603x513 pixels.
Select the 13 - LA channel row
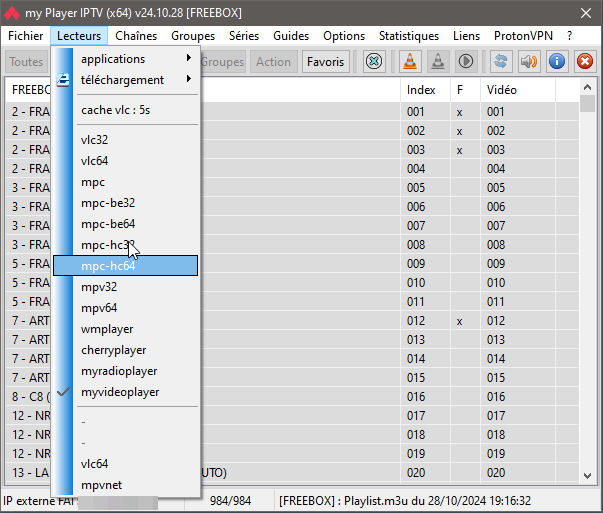[292, 473]
